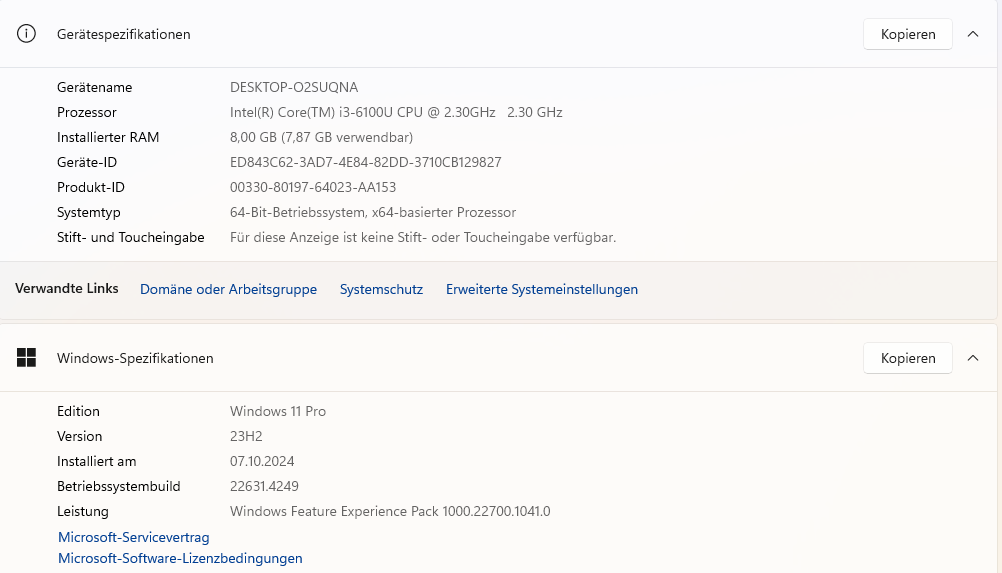Open Erweiterte Systemeinstellungen link
Viewport: 1002px width, 573px height.
pos(542,289)
